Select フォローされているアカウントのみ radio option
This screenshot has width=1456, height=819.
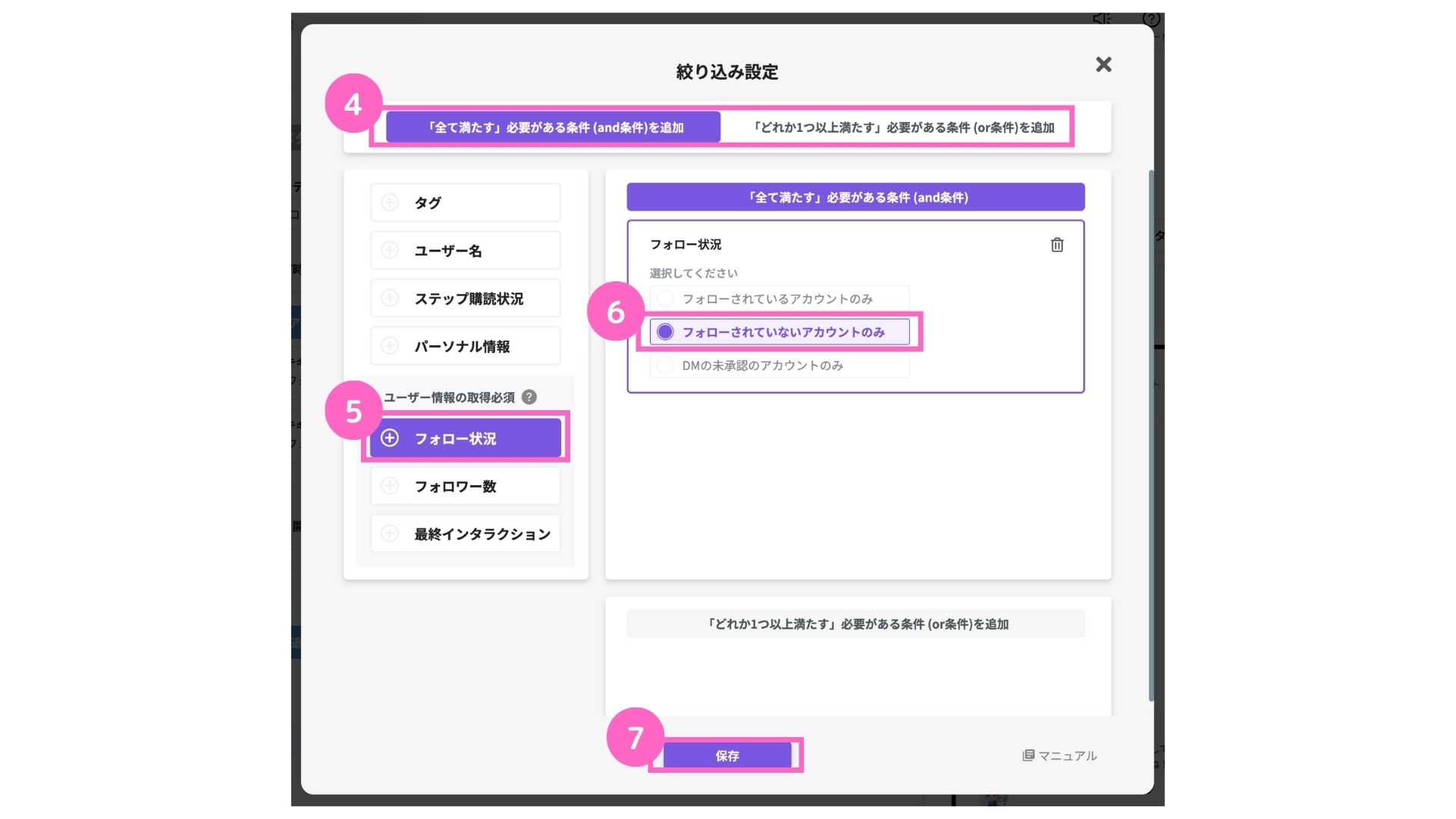pyautogui.click(x=665, y=299)
